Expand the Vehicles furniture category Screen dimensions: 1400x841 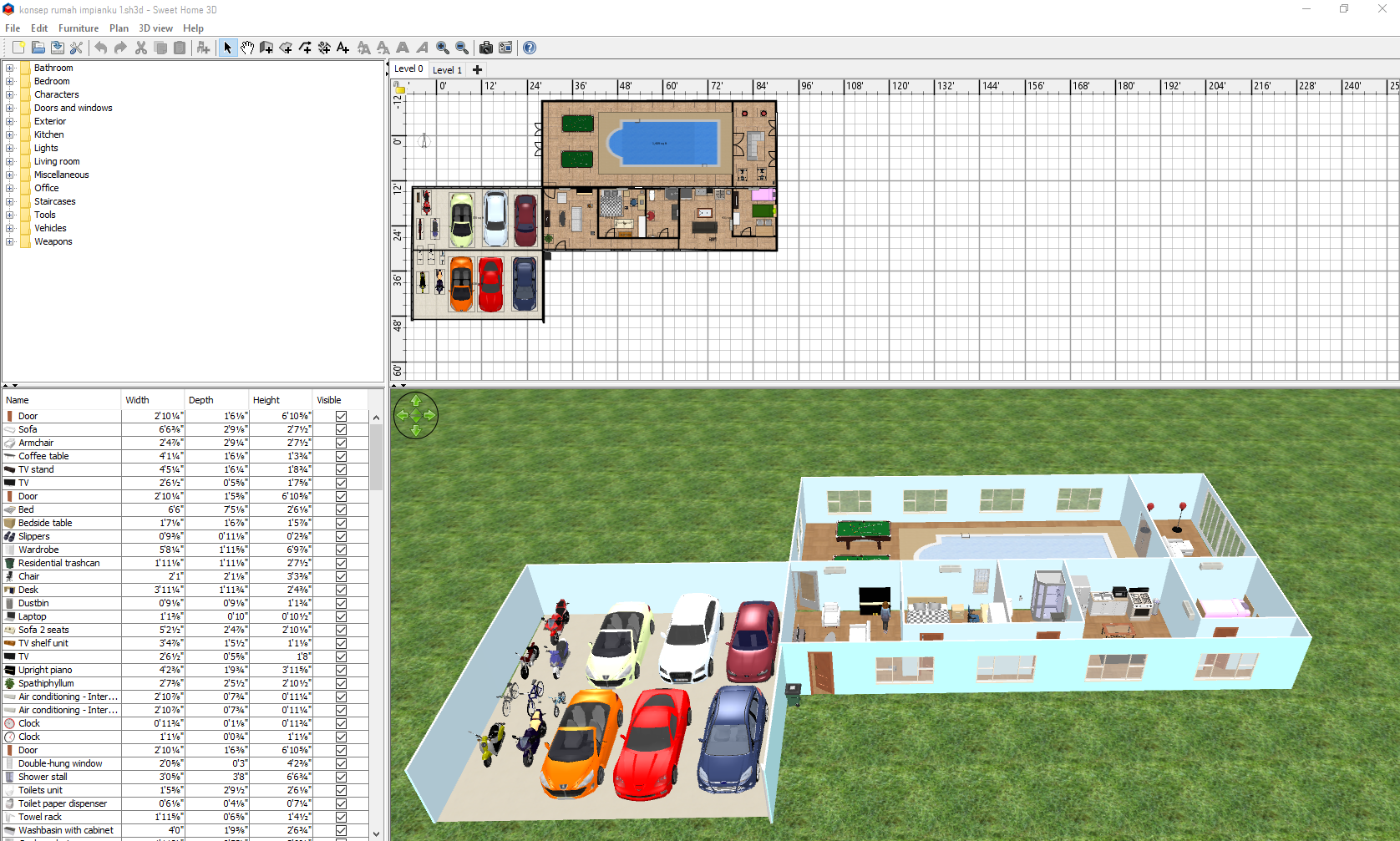click(x=10, y=228)
